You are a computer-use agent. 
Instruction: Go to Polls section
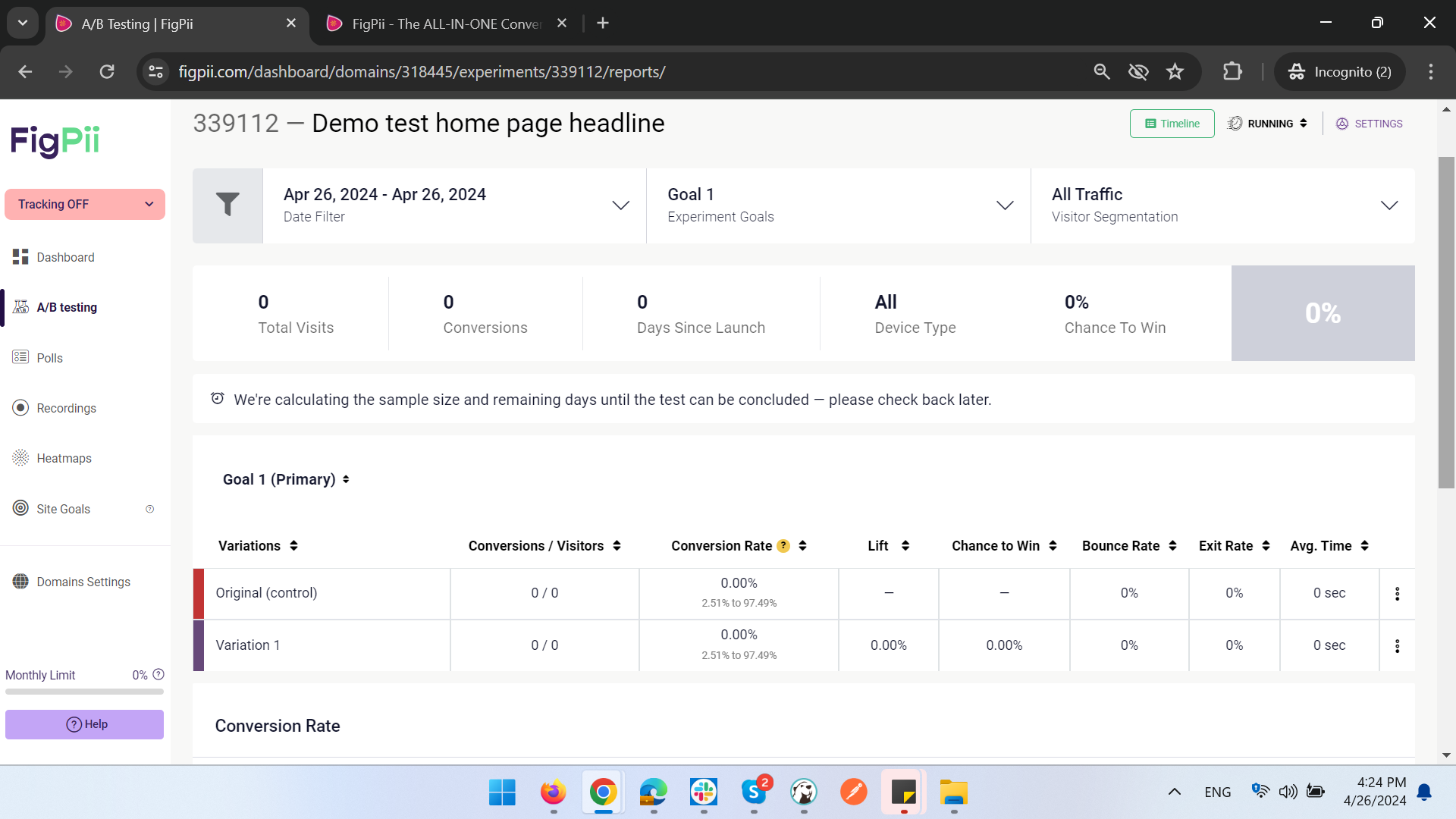click(49, 358)
